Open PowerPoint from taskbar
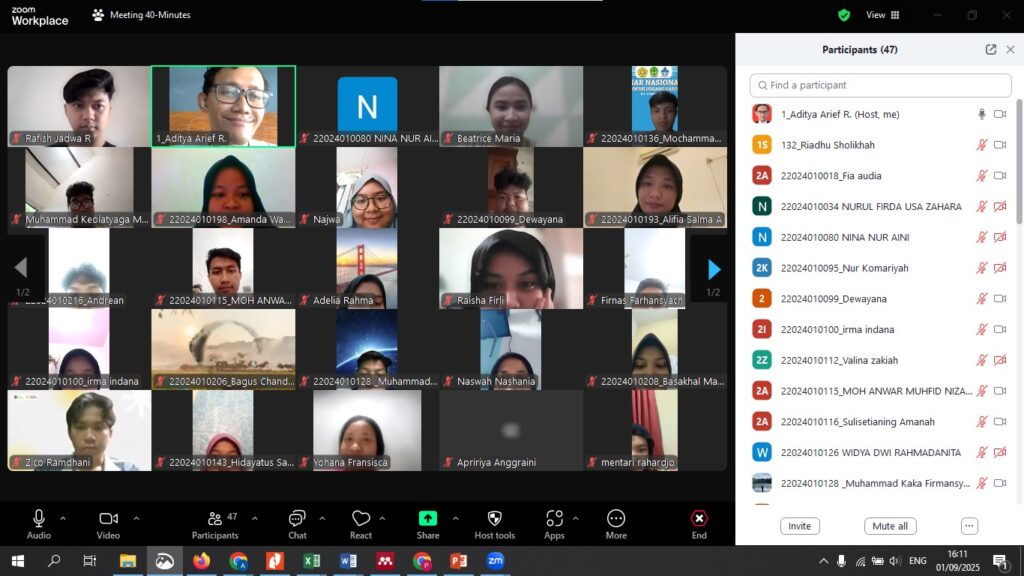Screen dimensions: 1024x576 click(x=458, y=561)
